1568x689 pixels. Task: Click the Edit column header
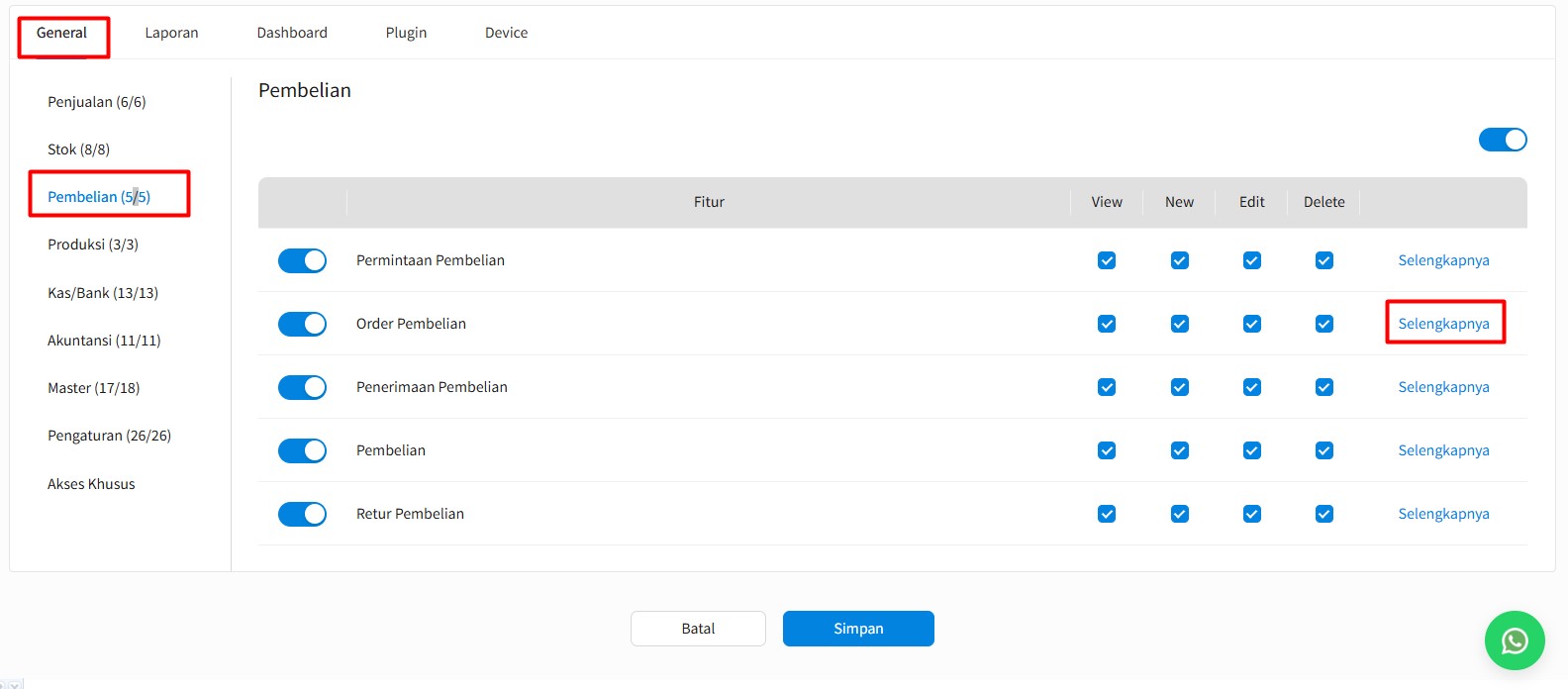coord(1252,202)
